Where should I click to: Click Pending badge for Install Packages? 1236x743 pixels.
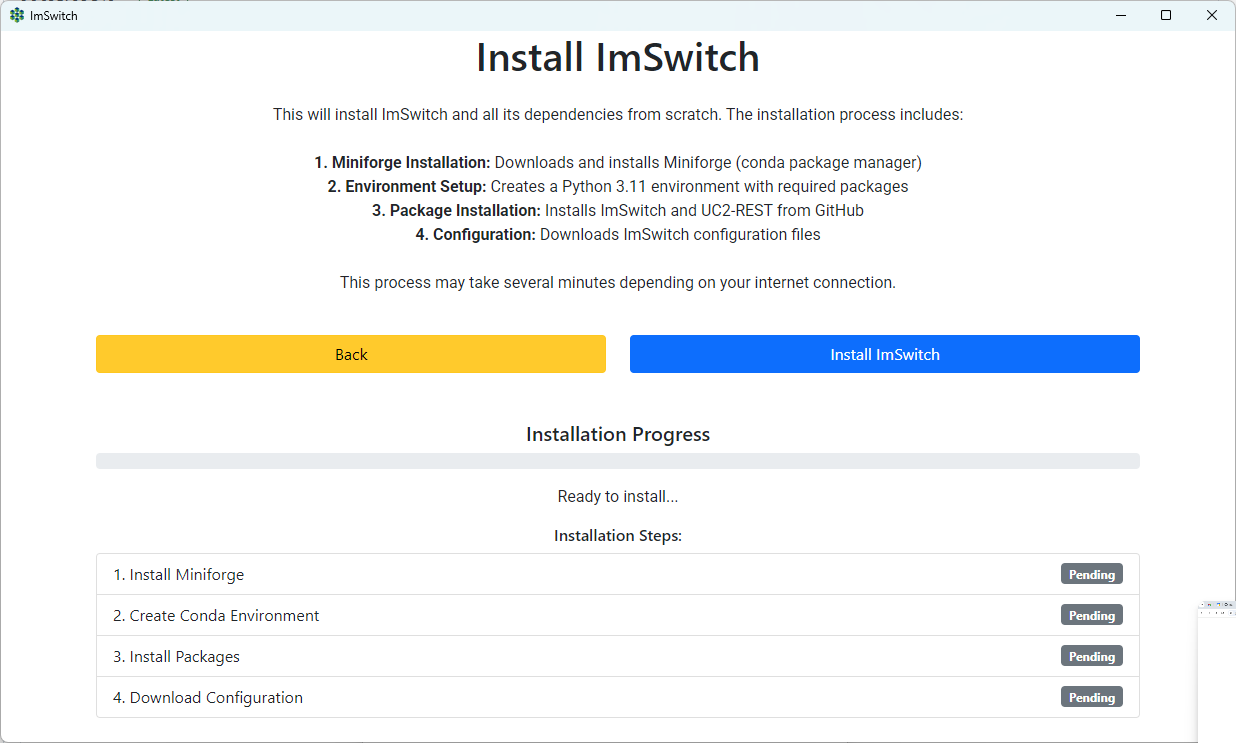click(x=1092, y=656)
